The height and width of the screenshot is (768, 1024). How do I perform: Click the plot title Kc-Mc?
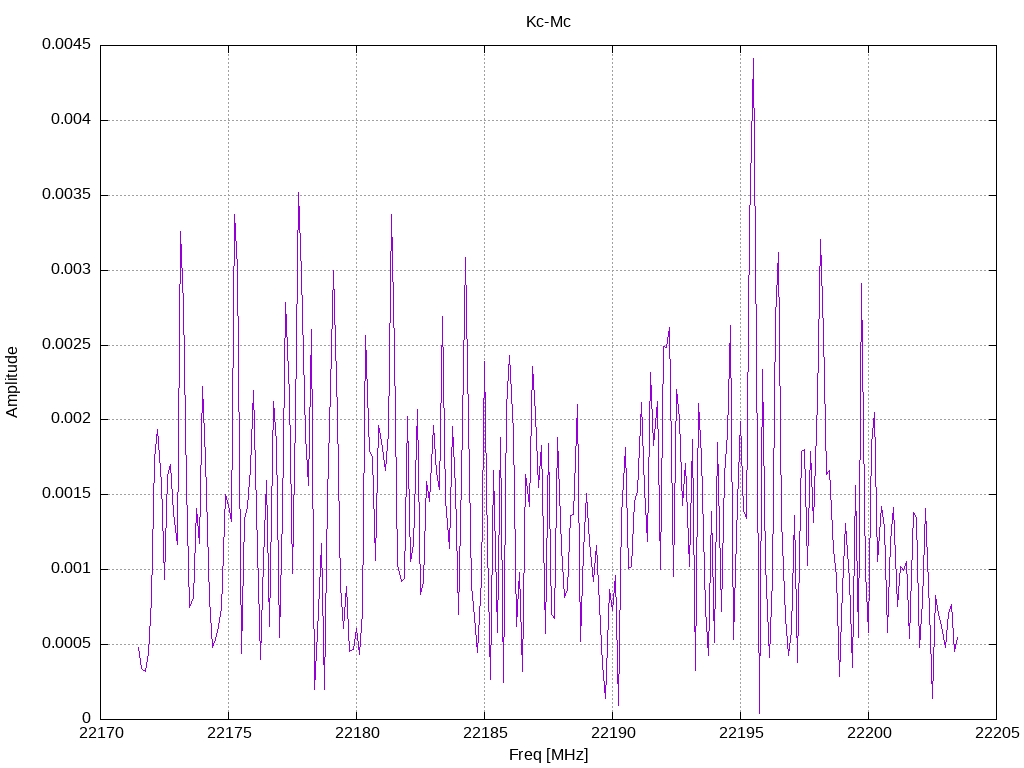548,22
